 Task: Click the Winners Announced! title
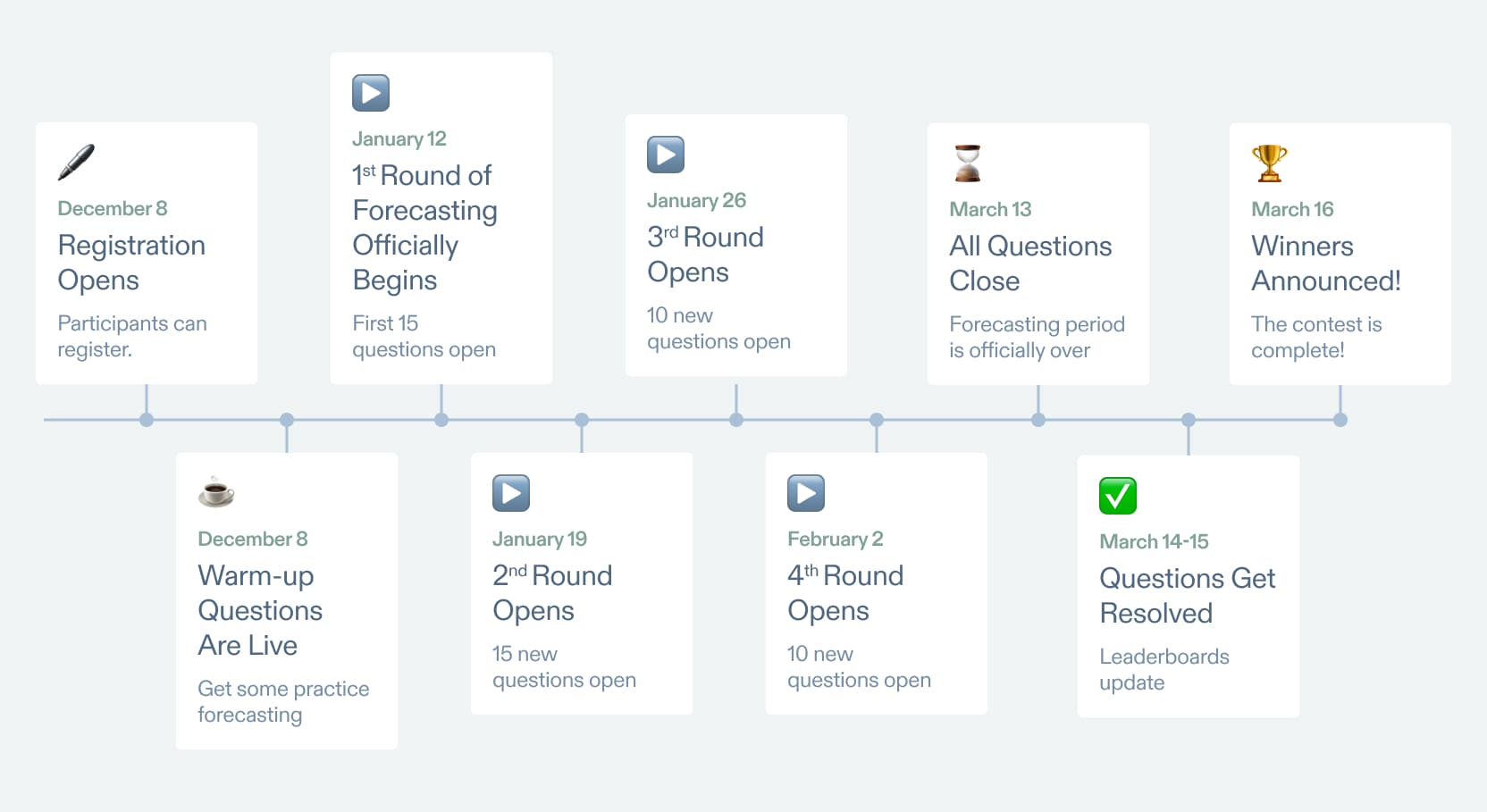[1326, 264]
